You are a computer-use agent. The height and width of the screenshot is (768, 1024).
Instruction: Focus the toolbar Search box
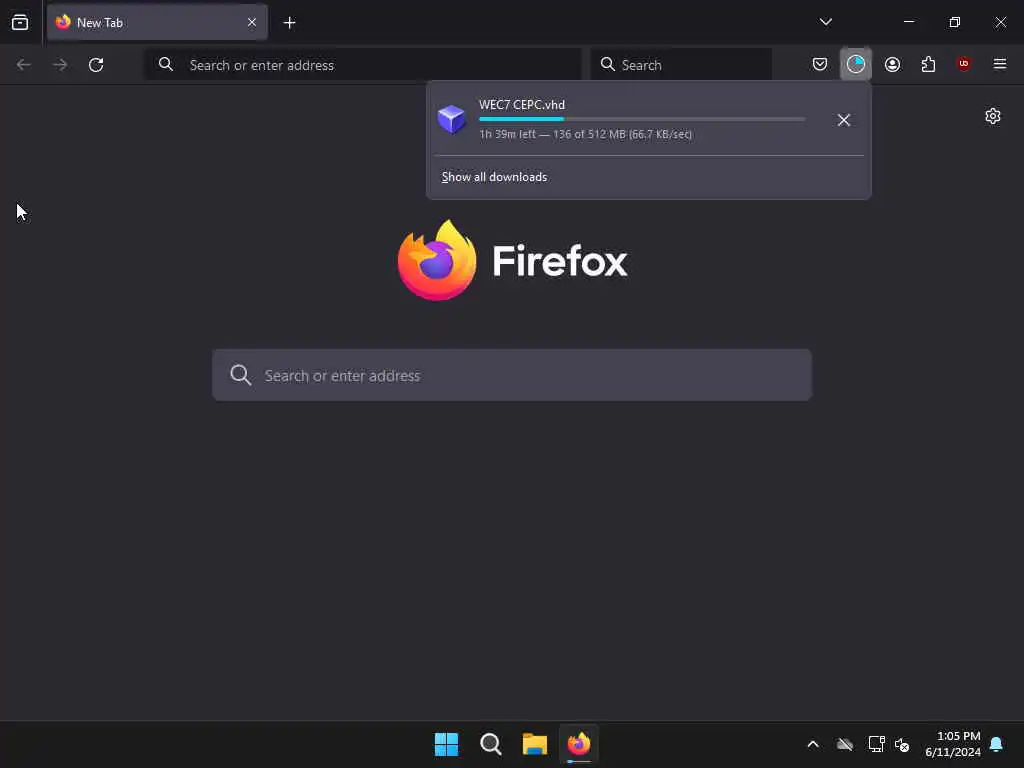pyautogui.click(x=681, y=65)
